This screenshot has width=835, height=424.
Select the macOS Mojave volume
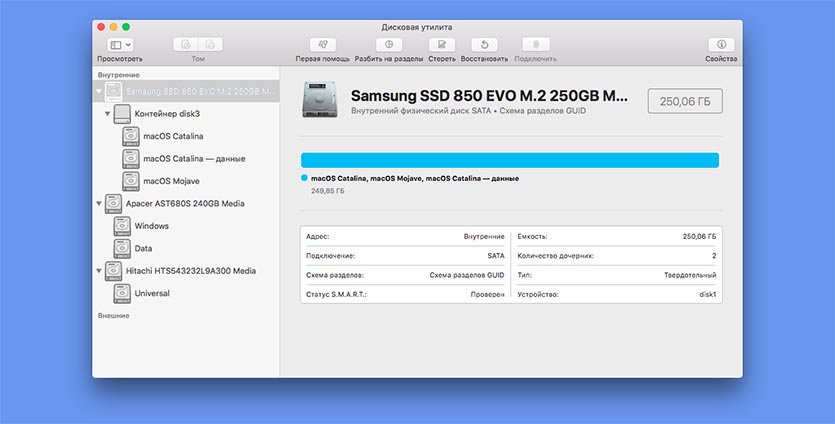(x=185, y=181)
